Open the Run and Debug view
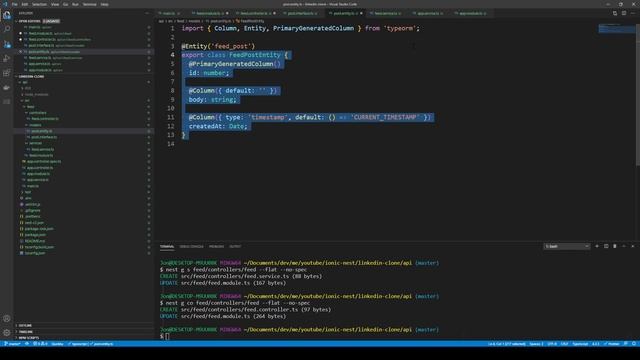The image size is (640, 360). click(7, 58)
